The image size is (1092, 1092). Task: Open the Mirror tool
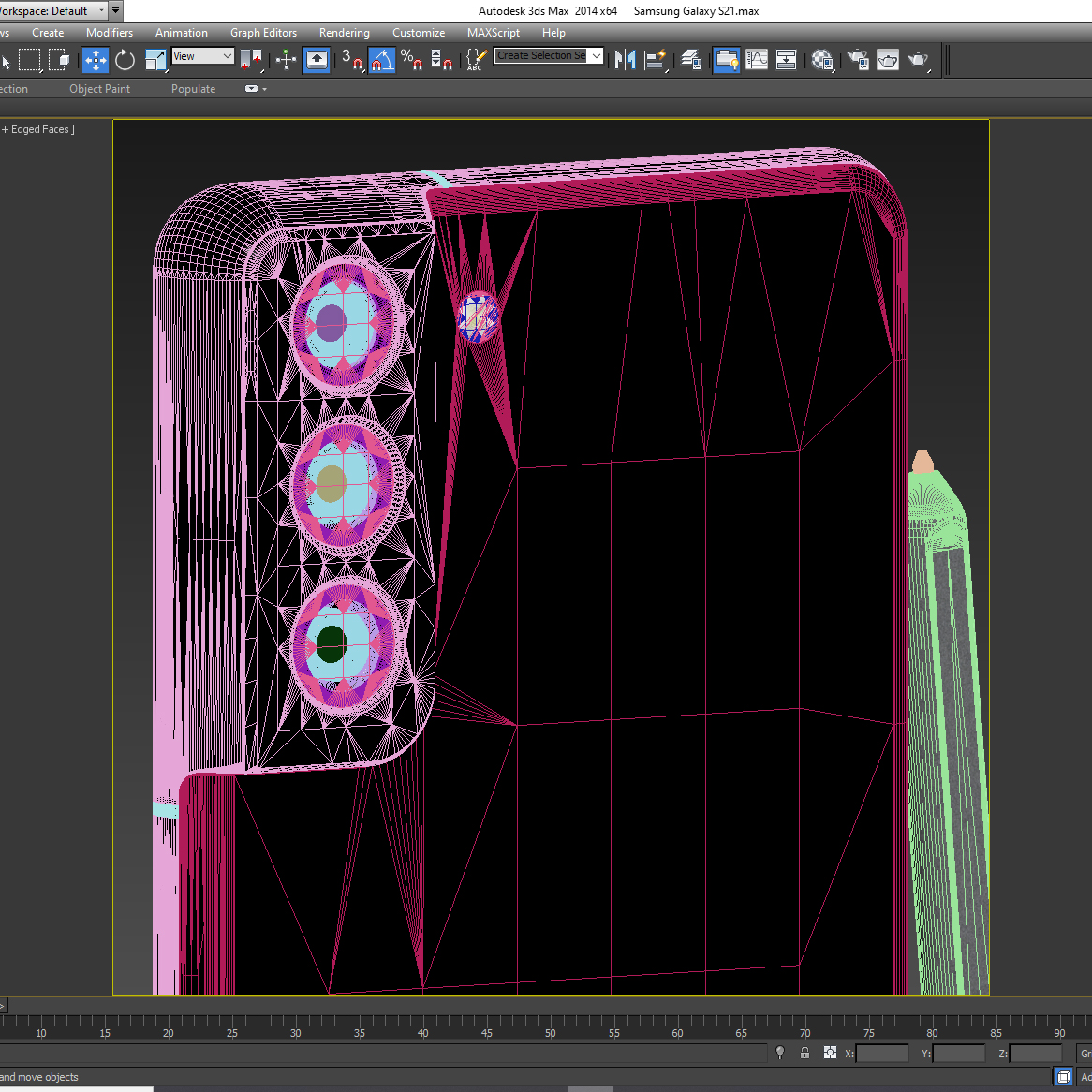(625, 61)
